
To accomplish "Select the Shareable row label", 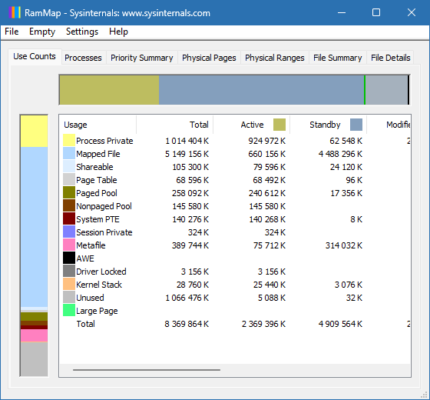I will pos(95,167).
